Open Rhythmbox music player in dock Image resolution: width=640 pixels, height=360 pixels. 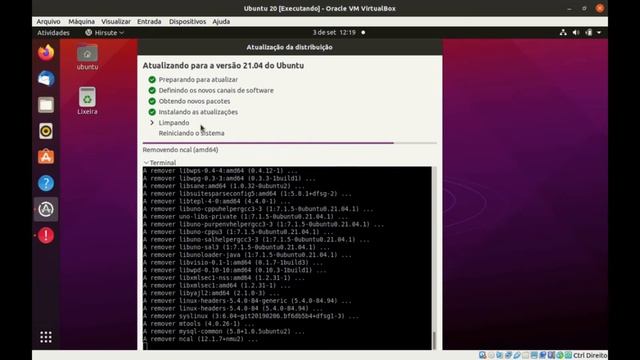click(x=46, y=131)
